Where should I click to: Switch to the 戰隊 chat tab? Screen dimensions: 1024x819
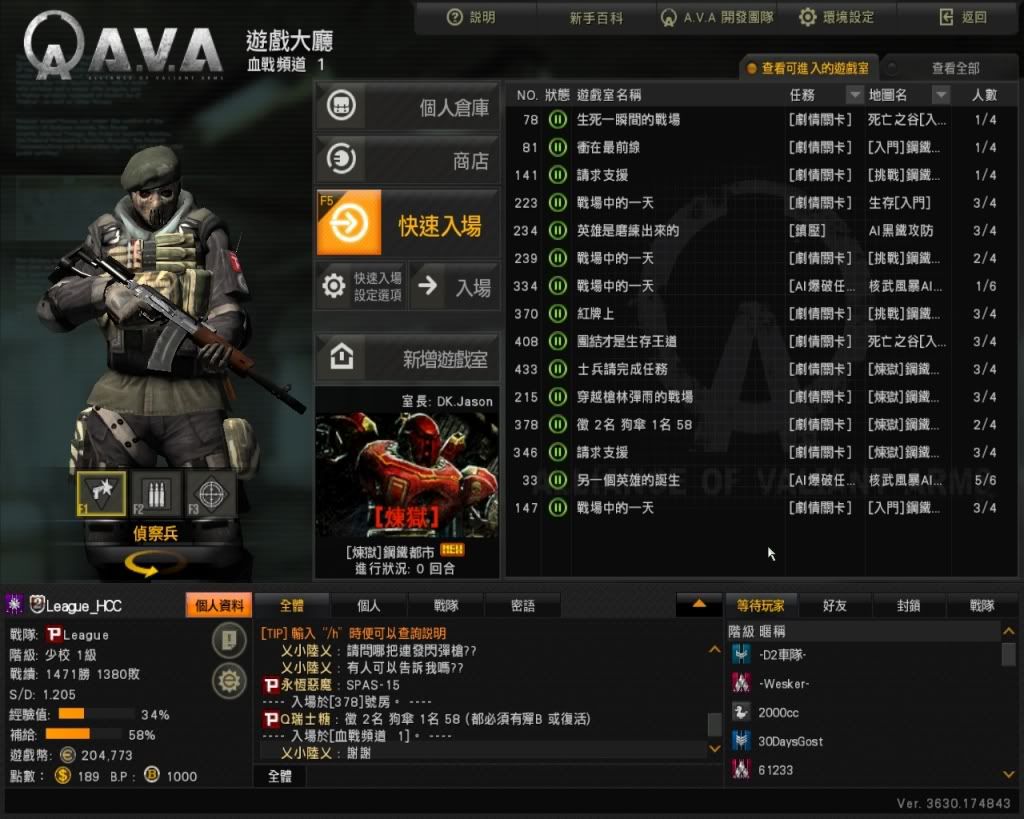[446, 605]
